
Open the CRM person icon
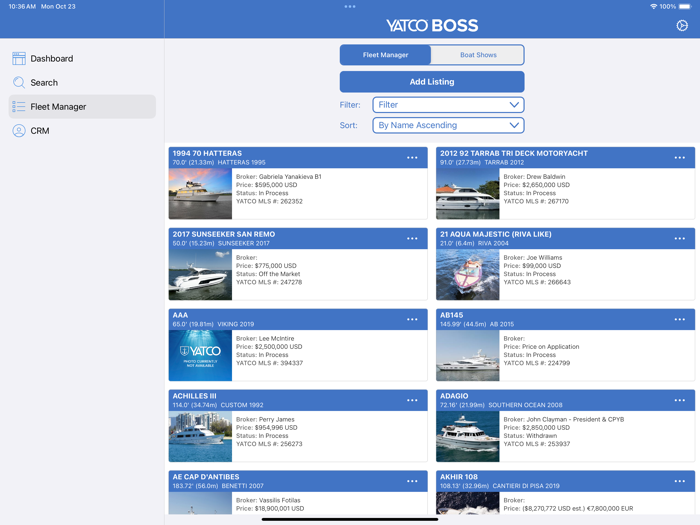19,131
